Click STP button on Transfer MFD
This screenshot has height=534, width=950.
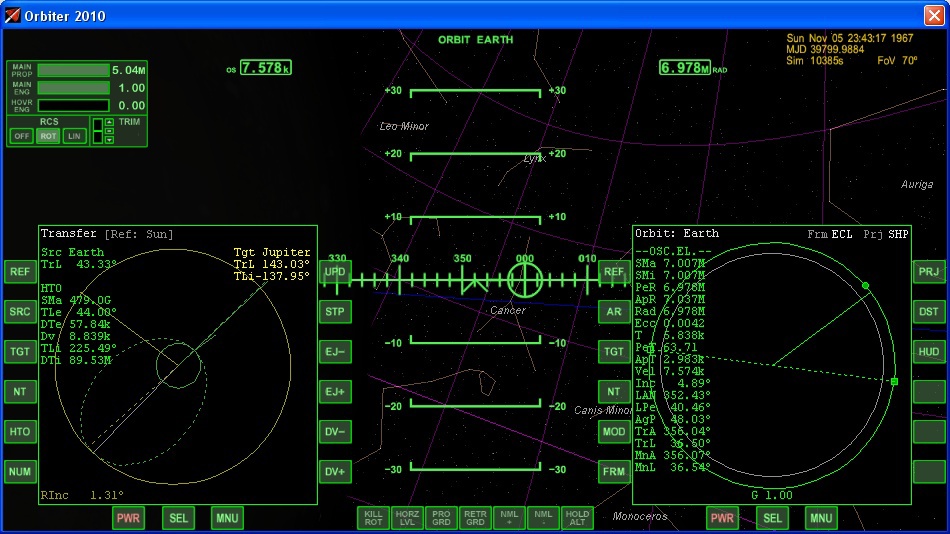click(x=335, y=312)
